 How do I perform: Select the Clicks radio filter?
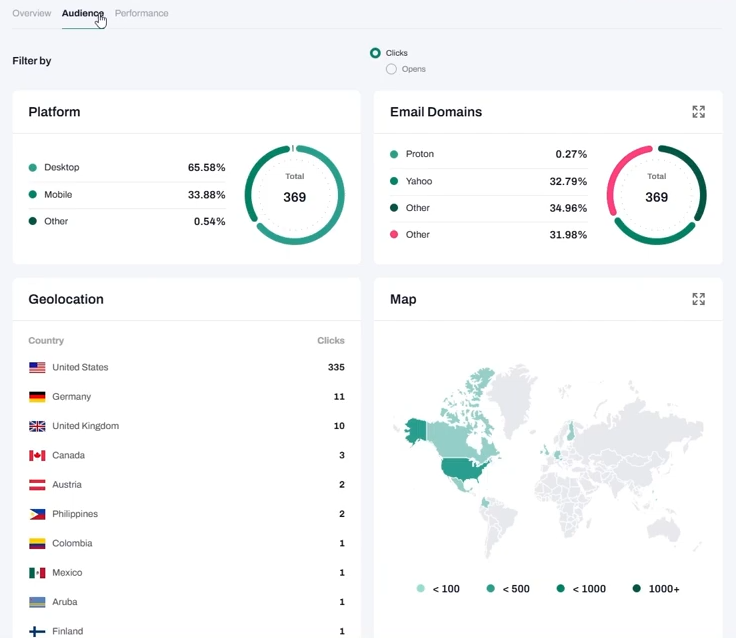click(x=375, y=53)
